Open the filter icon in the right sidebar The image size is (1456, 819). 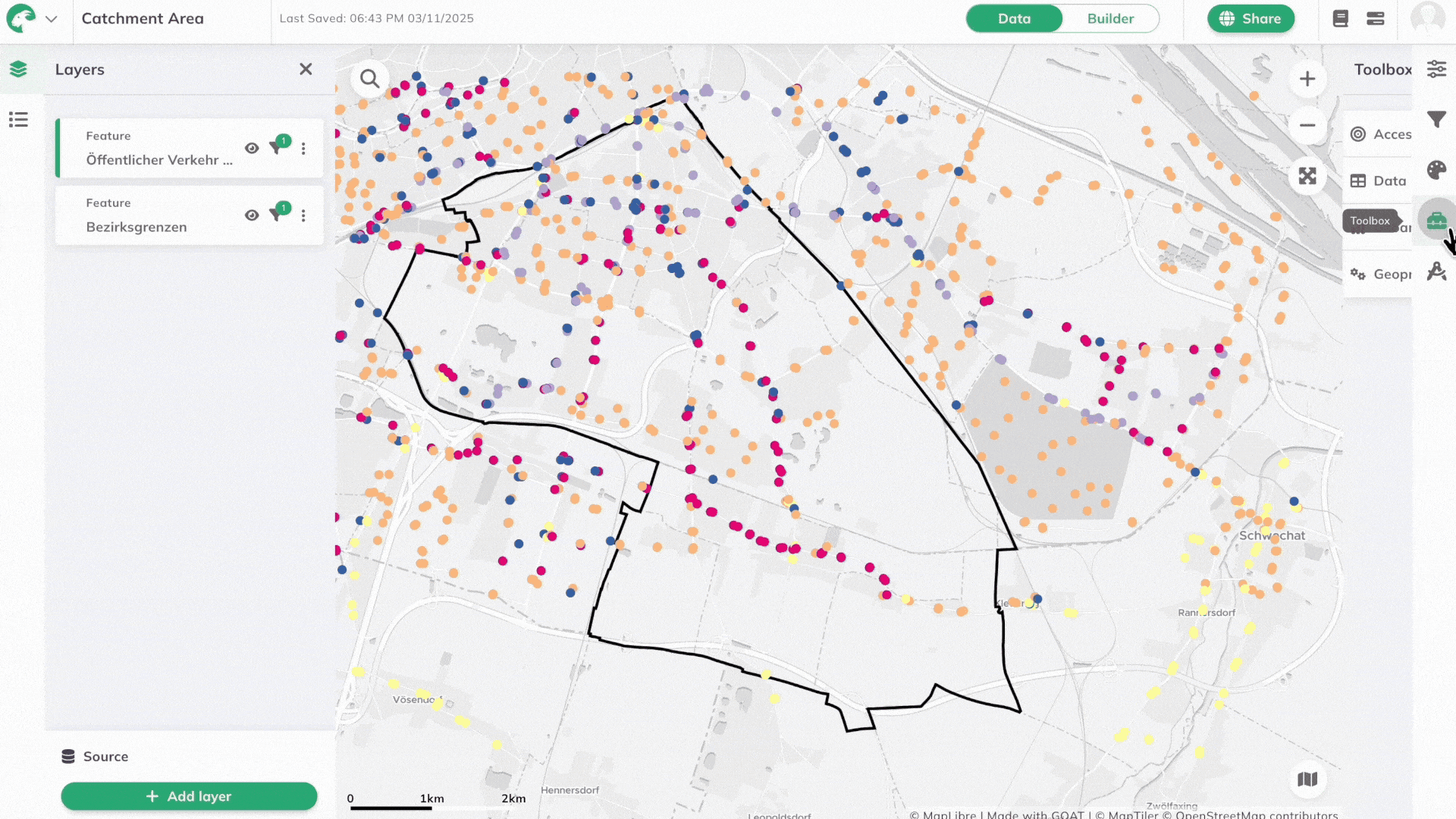[x=1436, y=119]
